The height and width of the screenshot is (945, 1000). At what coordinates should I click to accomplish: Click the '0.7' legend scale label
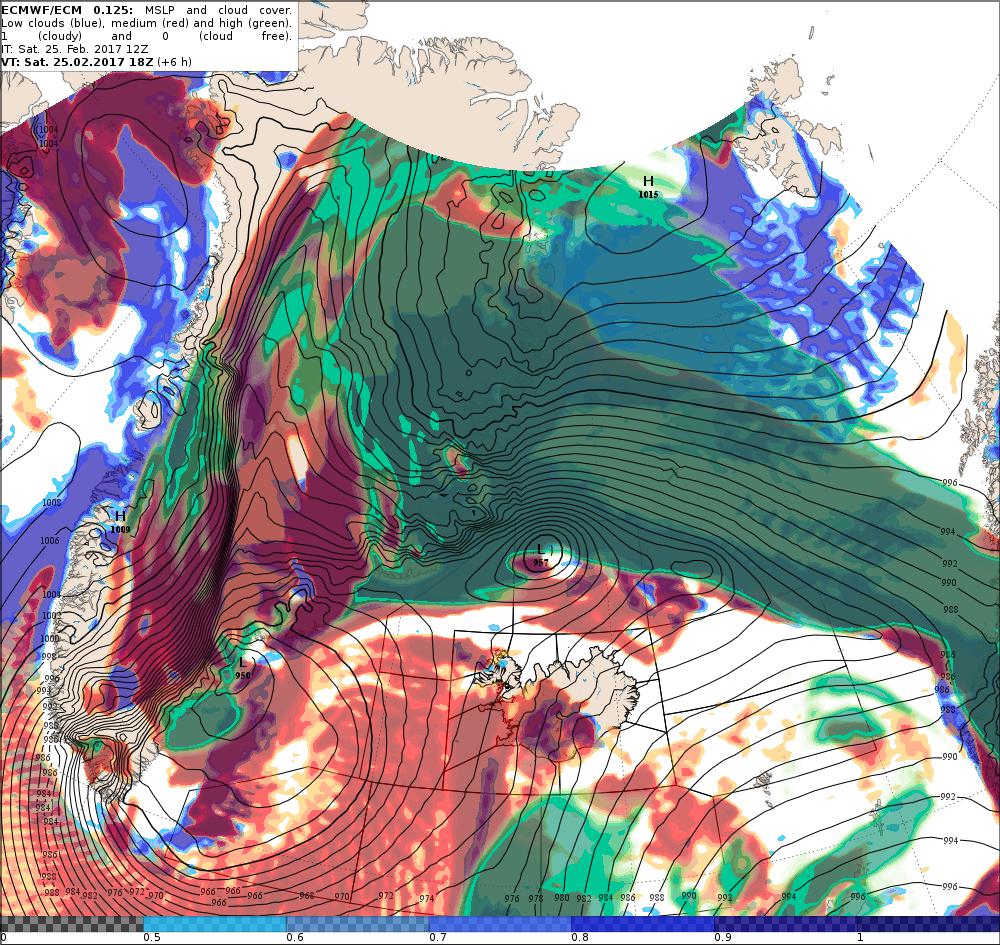[438, 937]
